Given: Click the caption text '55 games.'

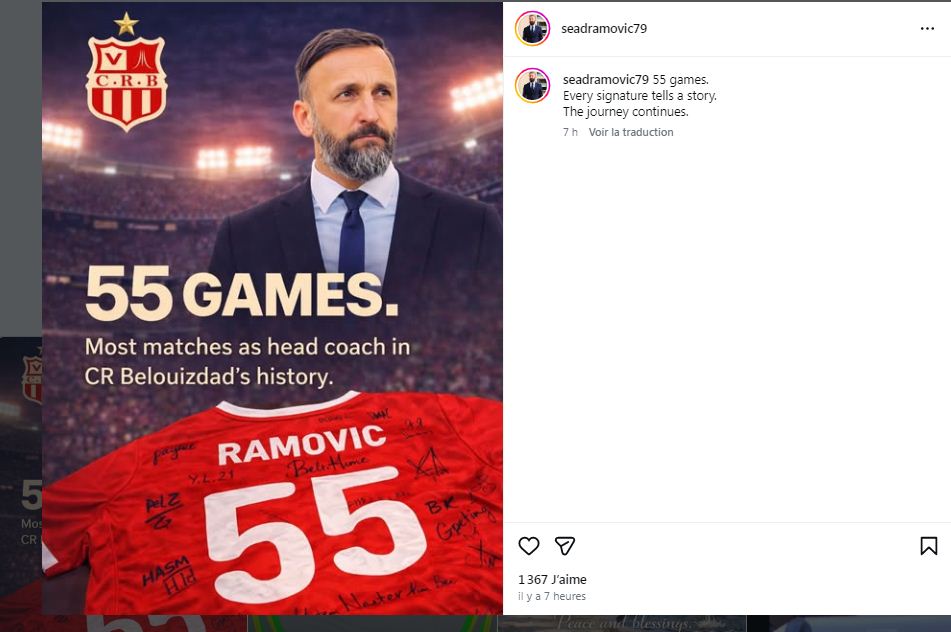Looking at the screenshot, I should 681,79.
